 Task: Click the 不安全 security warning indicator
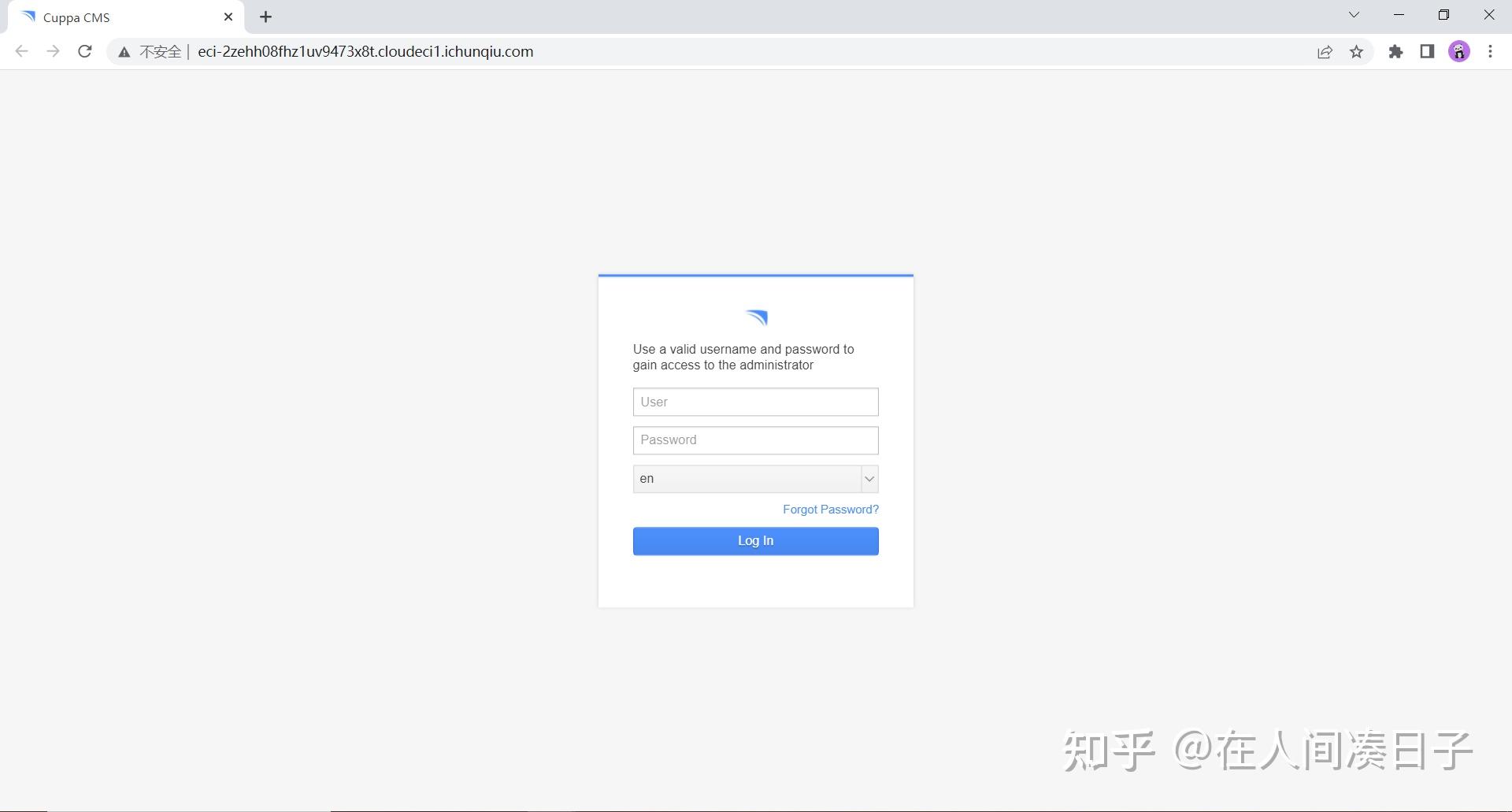point(152,51)
